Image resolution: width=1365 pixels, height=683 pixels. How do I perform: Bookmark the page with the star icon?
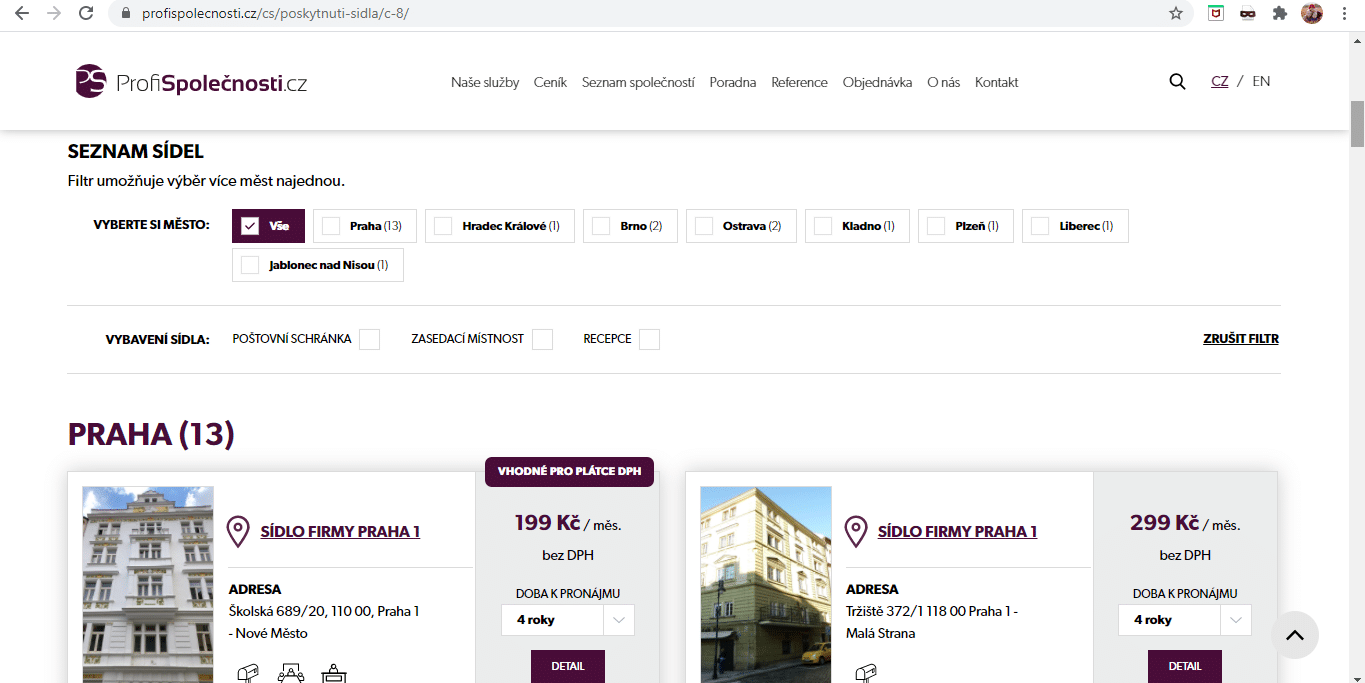coord(1176,13)
